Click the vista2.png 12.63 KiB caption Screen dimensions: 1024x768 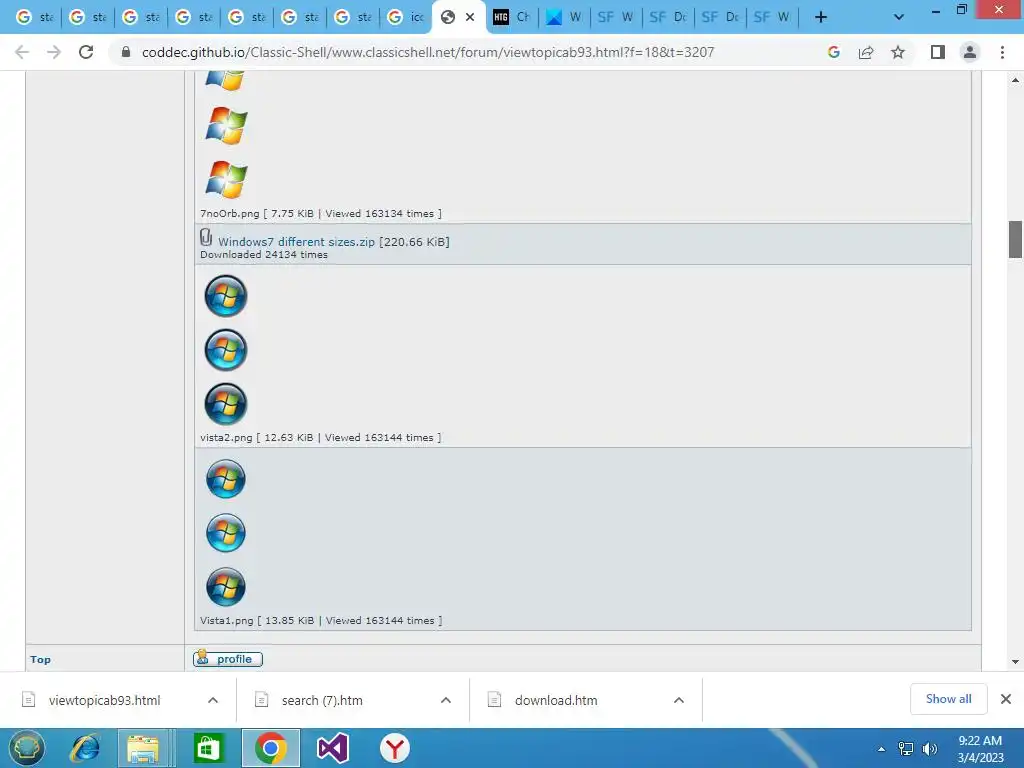(320, 438)
